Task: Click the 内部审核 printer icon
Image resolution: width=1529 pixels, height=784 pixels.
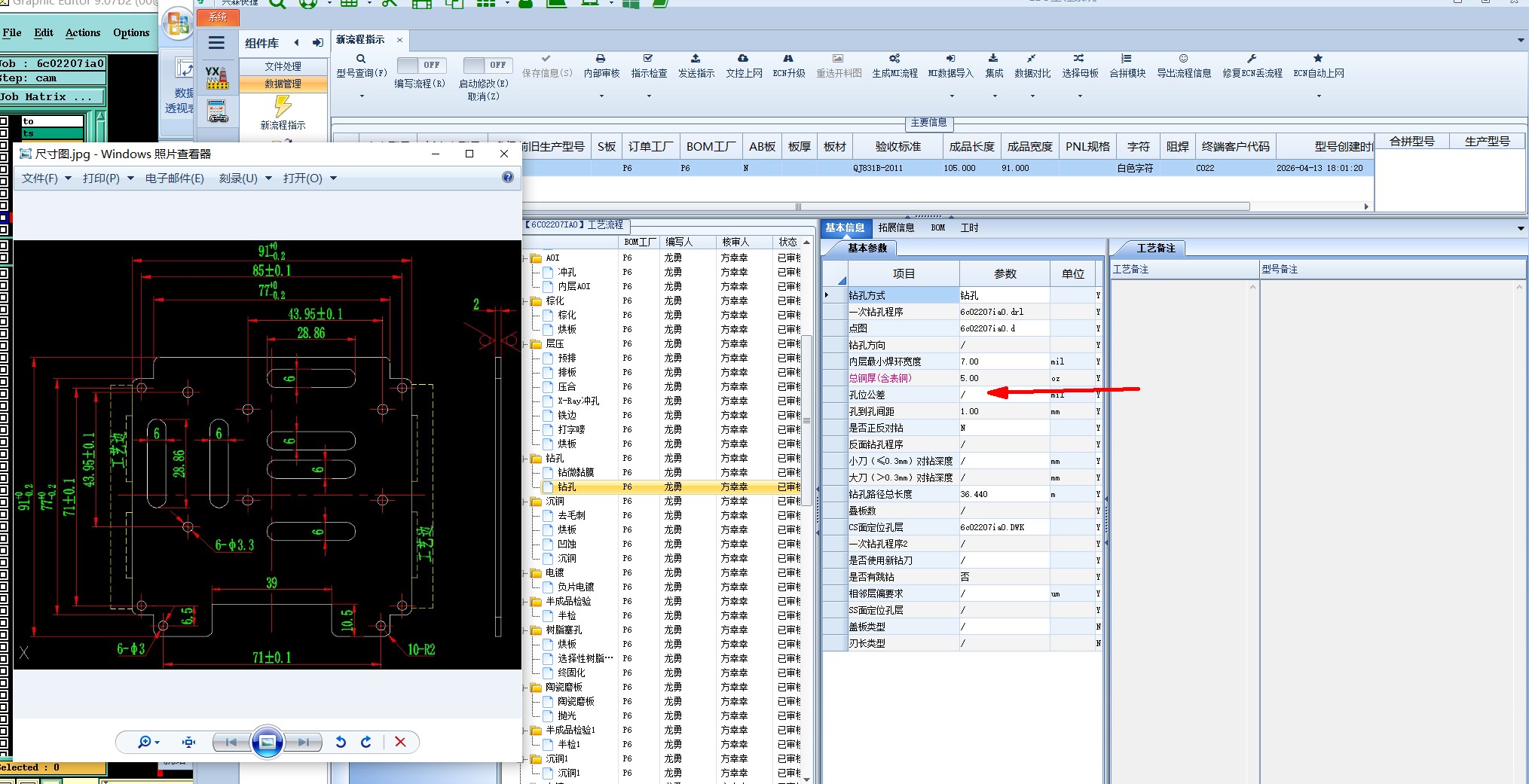Action: click(601, 59)
